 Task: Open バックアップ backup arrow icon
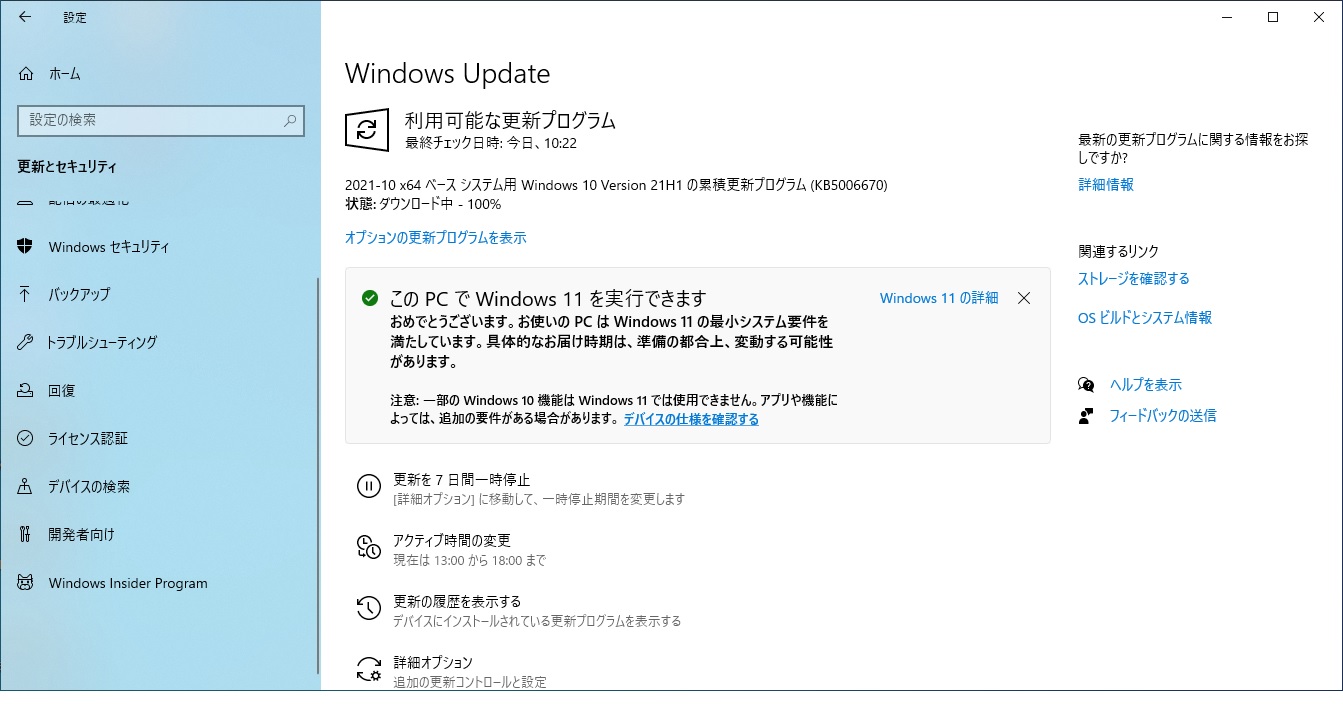coord(26,294)
